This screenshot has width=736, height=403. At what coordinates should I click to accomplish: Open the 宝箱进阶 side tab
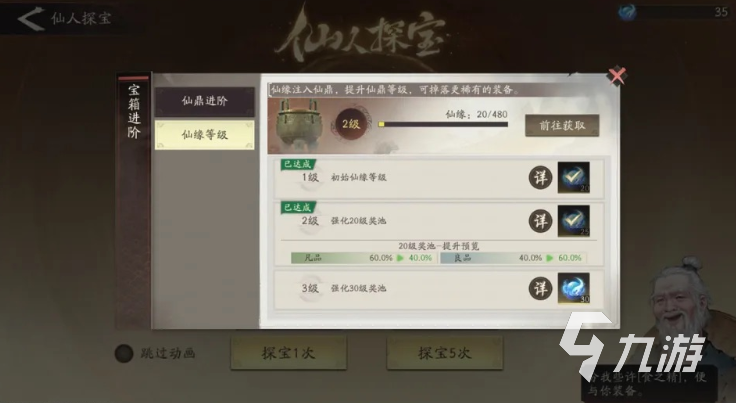coord(134,113)
